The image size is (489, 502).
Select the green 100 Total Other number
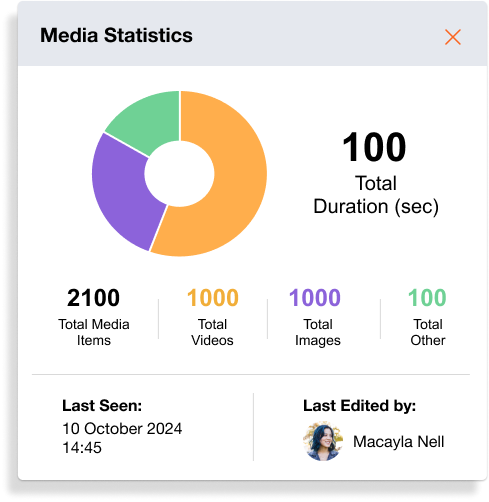[427, 298]
